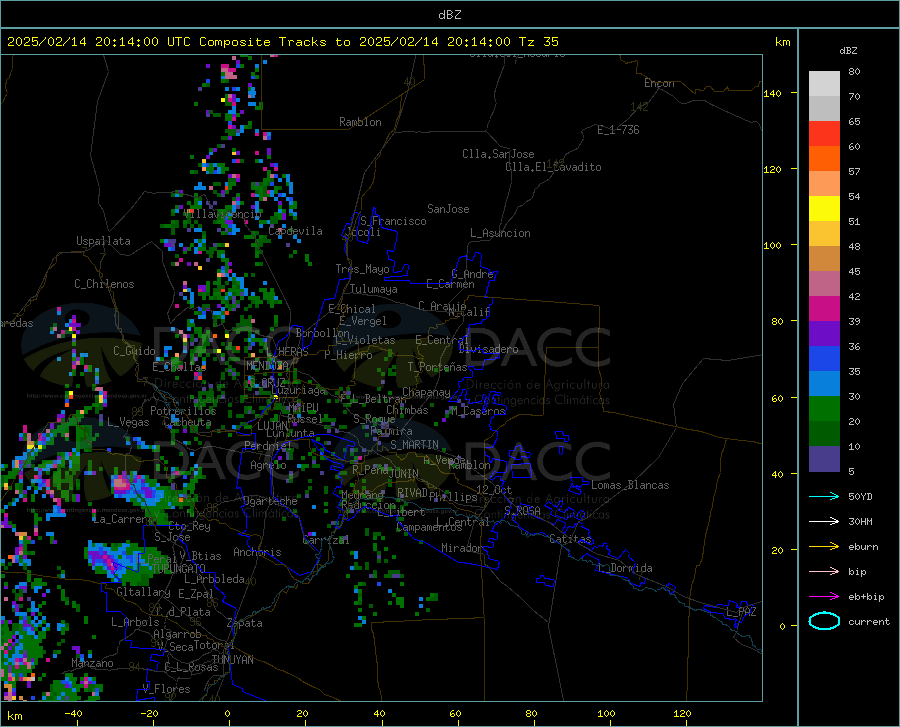Click the TUNUYAN map label
This screenshot has width=900, height=727.
[232, 659]
